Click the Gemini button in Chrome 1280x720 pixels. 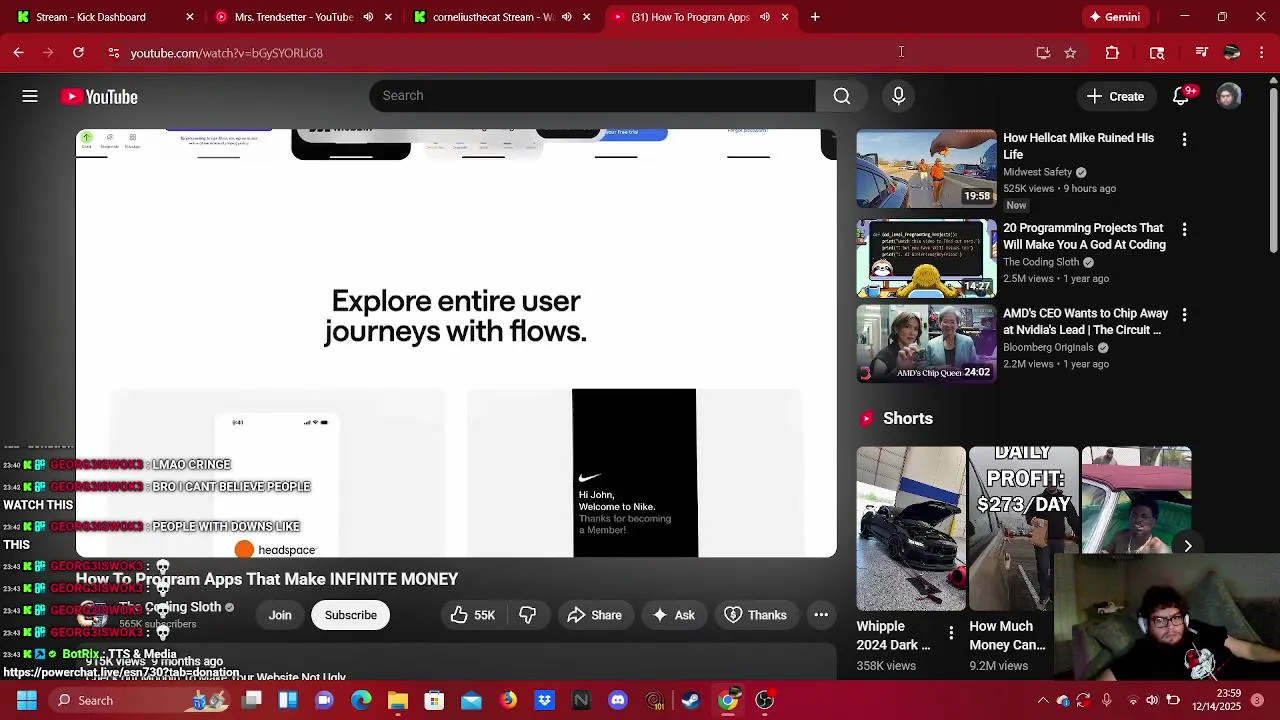(1114, 17)
